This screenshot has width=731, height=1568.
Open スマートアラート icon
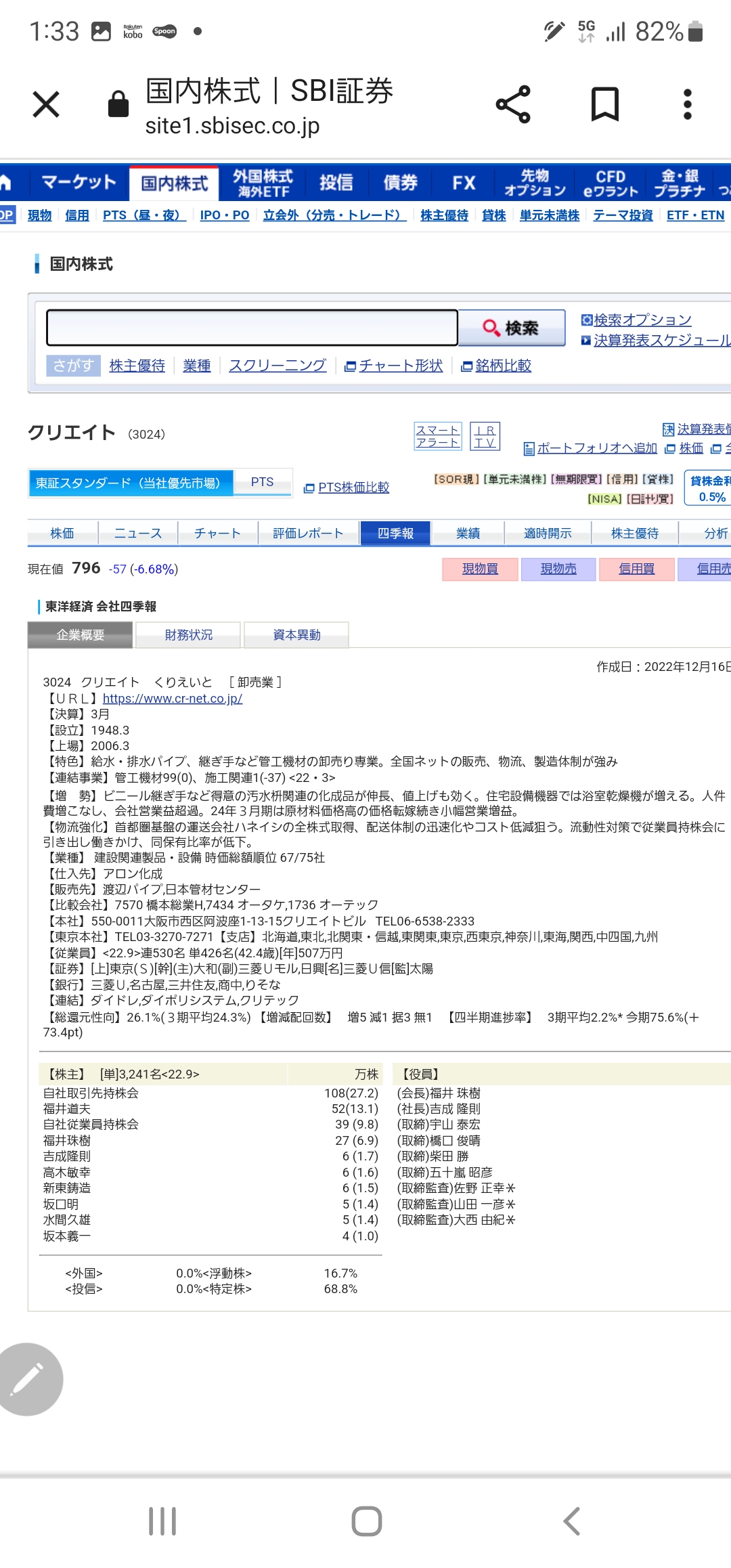[x=438, y=436]
